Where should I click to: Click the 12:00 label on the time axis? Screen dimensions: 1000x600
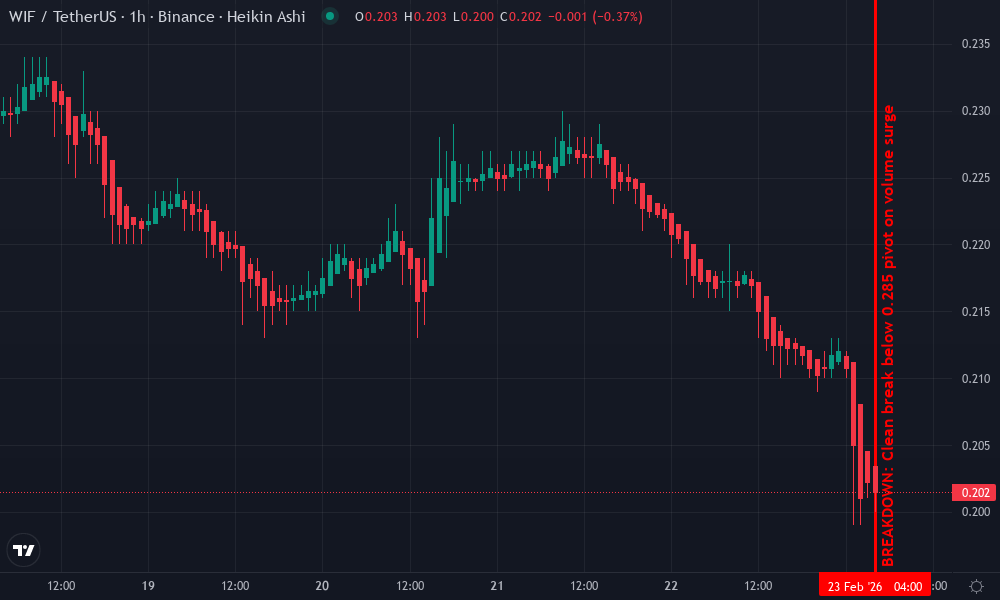(62, 585)
